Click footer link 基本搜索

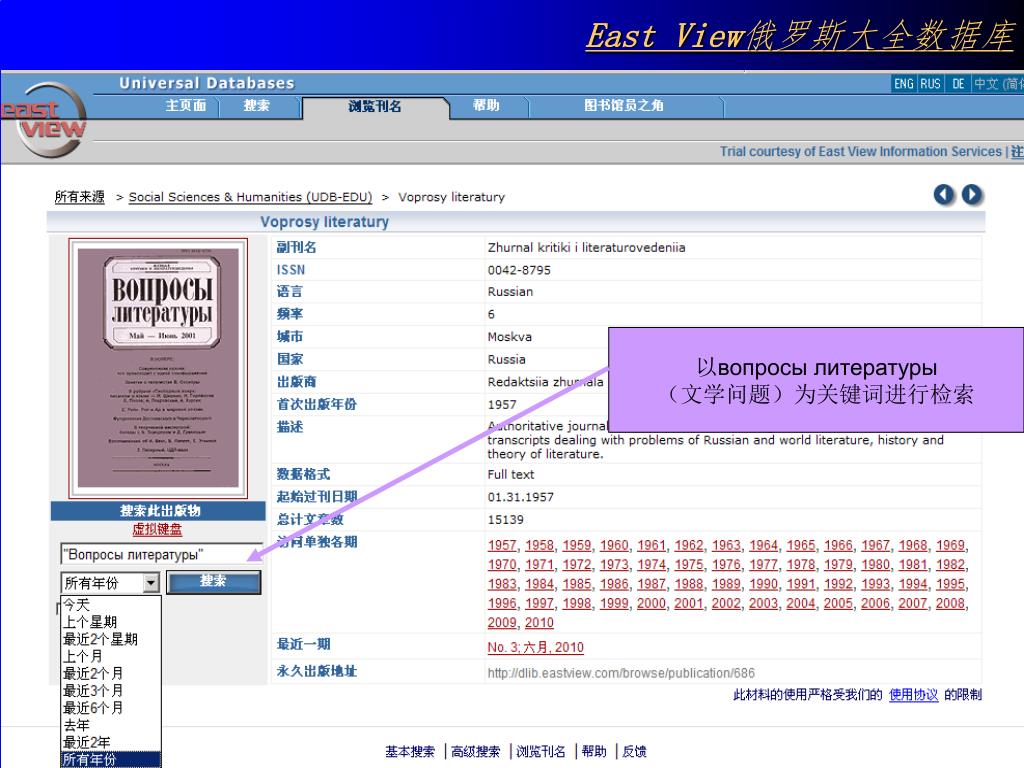pyautogui.click(x=409, y=752)
